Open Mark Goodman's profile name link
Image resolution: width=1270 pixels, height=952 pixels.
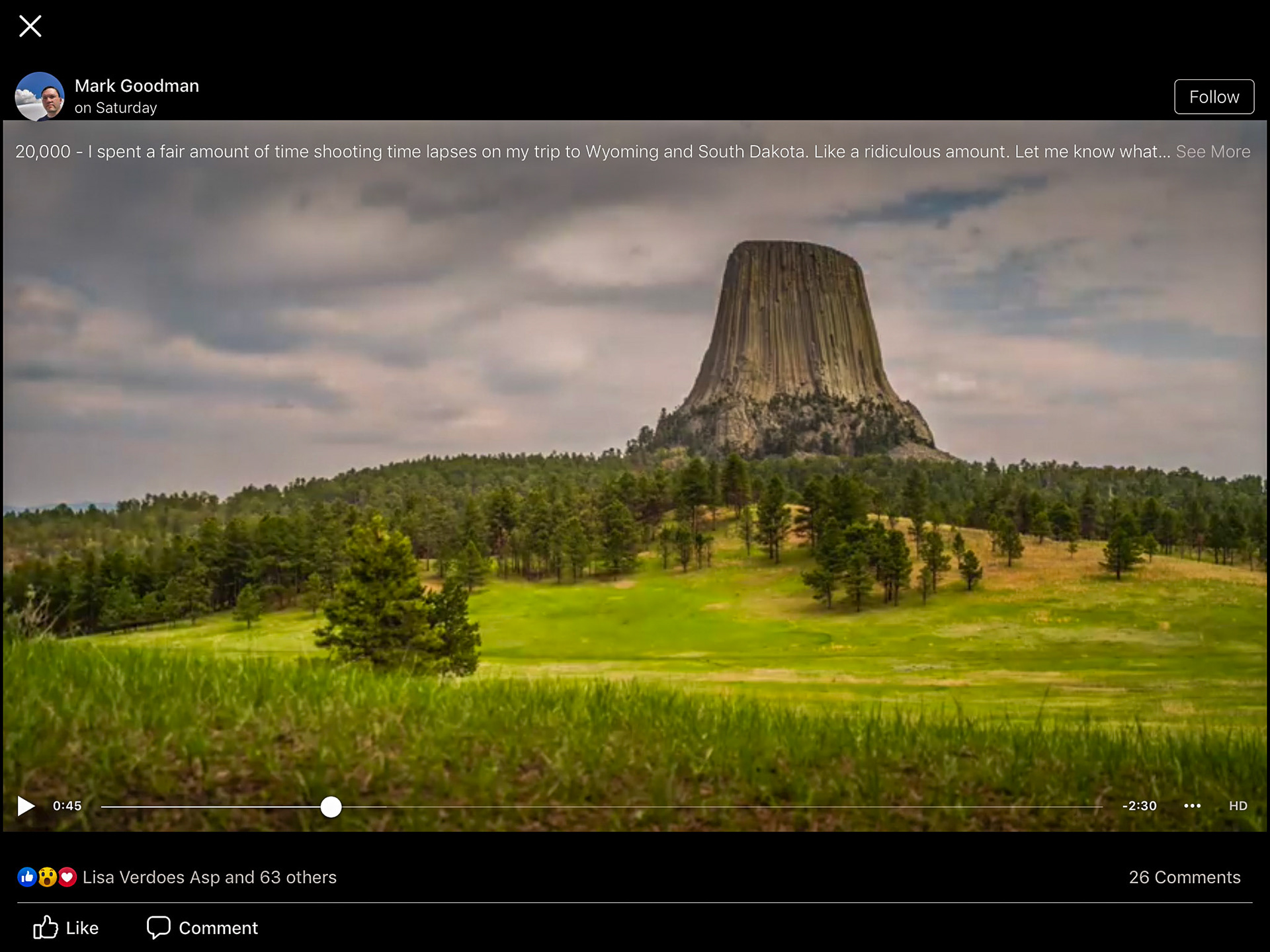click(137, 86)
